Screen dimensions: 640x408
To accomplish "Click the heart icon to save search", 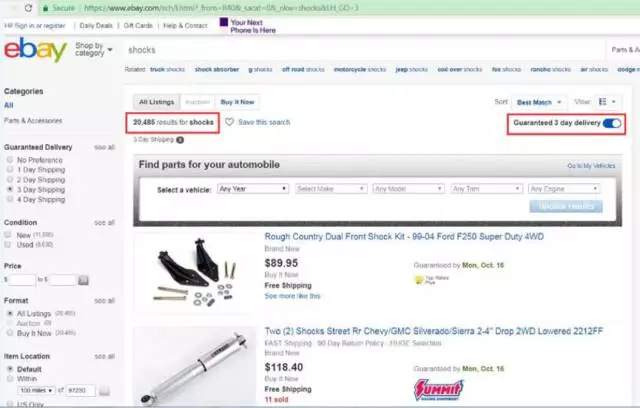I will [x=229, y=122].
